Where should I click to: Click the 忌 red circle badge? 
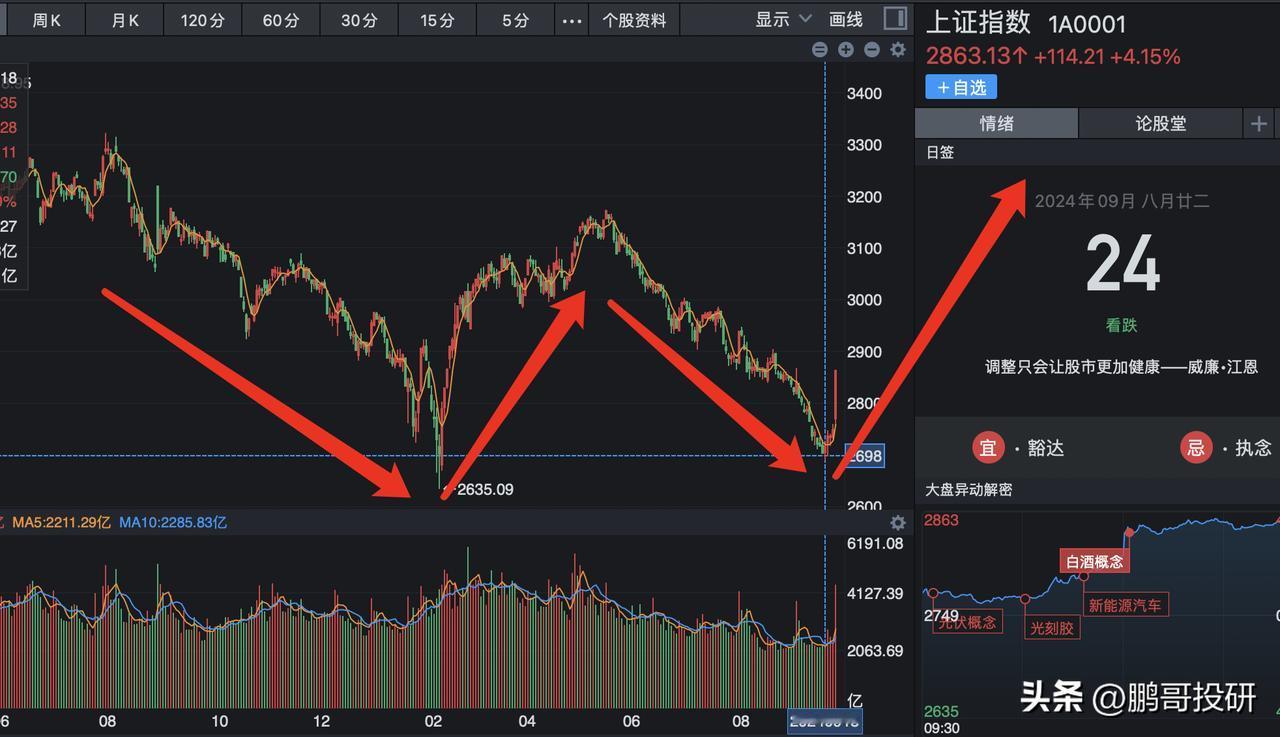pyautogui.click(x=1196, y=447)
